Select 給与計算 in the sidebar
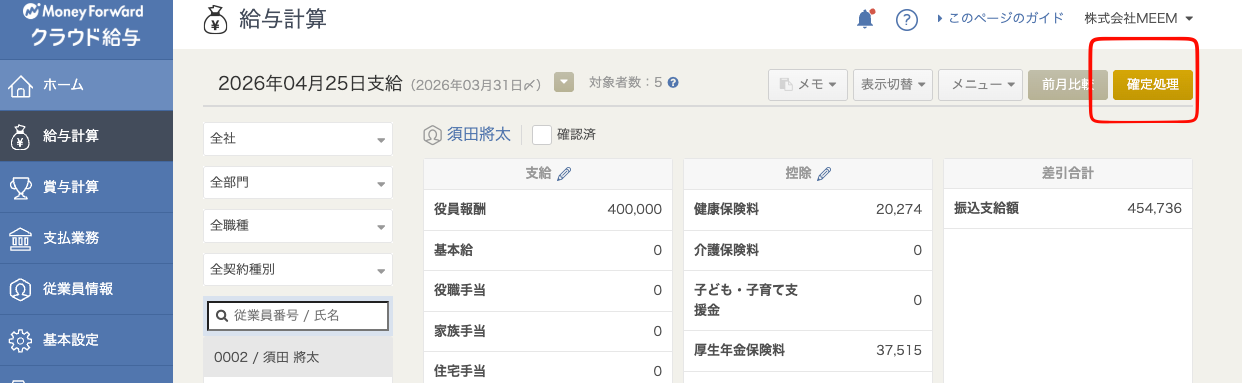 [x=86, y=136]
